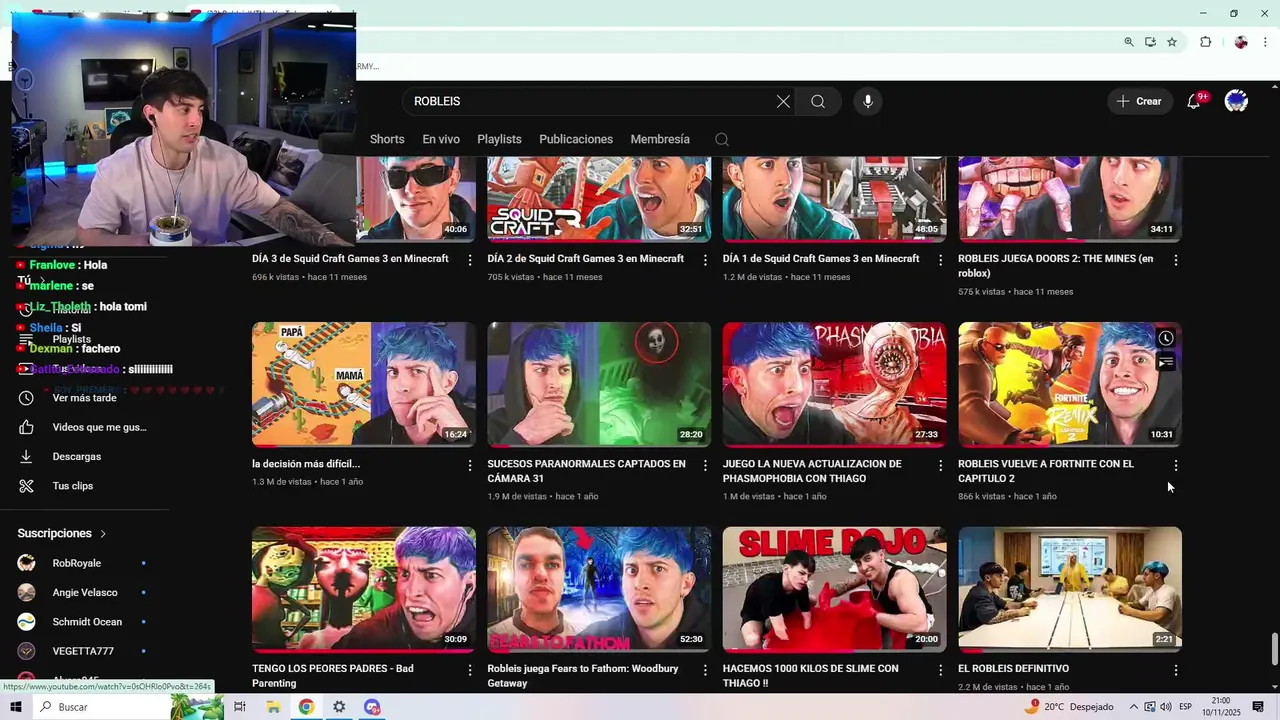This screenshot has width=1280, height=720.
Task: Add Fortnite video to watch later clock icon
Action: [x=1166, y=338]
